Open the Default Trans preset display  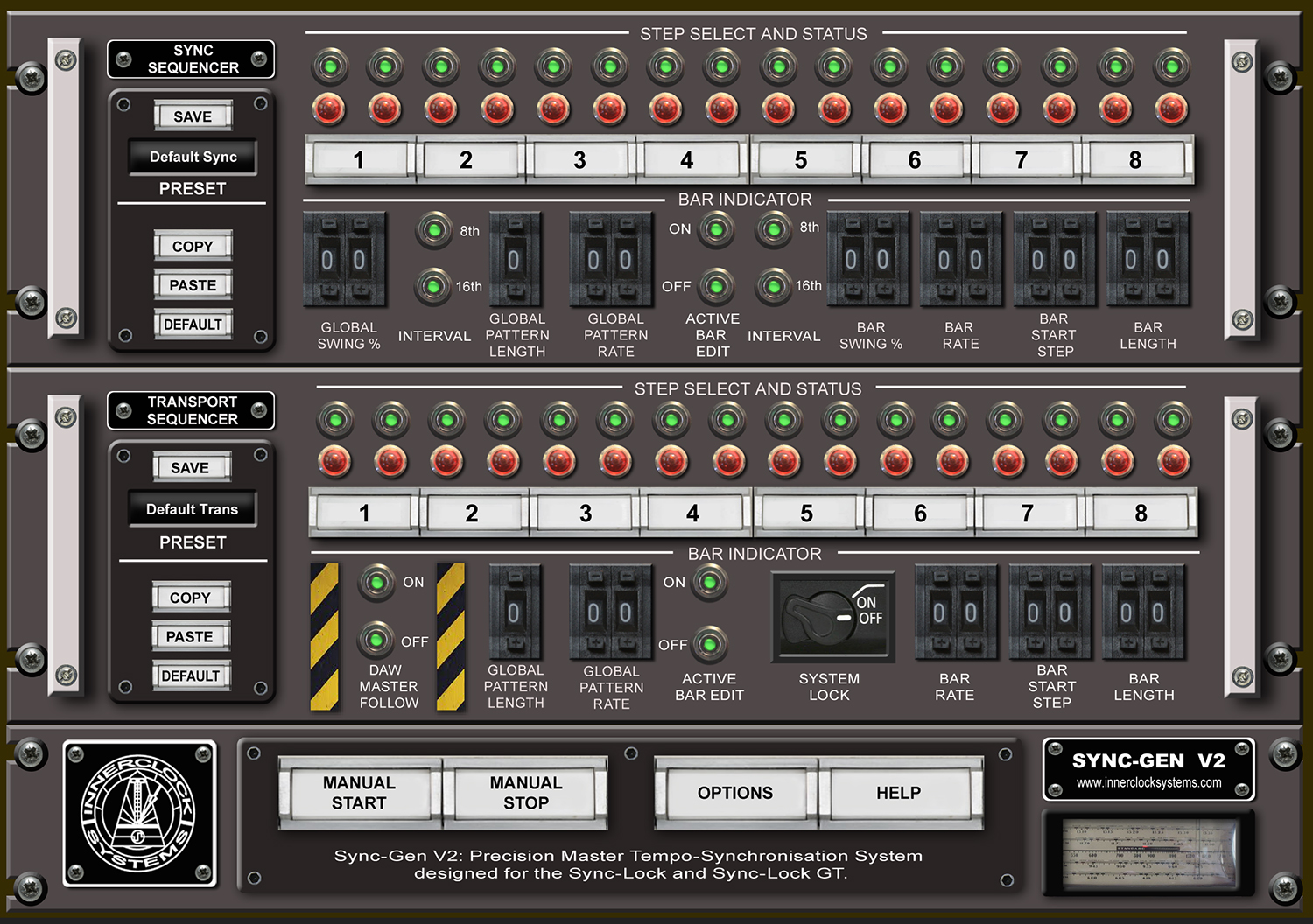193,509
